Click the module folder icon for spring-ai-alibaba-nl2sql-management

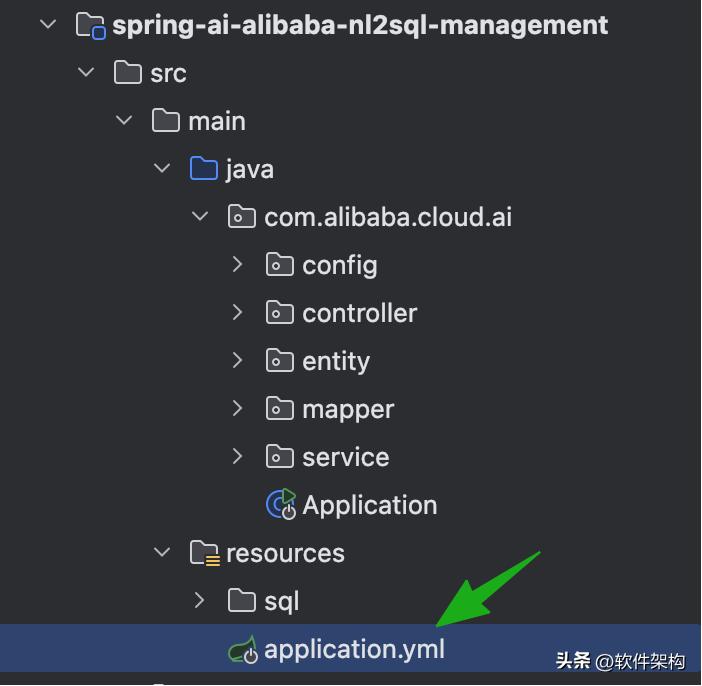tap(91, 25)
